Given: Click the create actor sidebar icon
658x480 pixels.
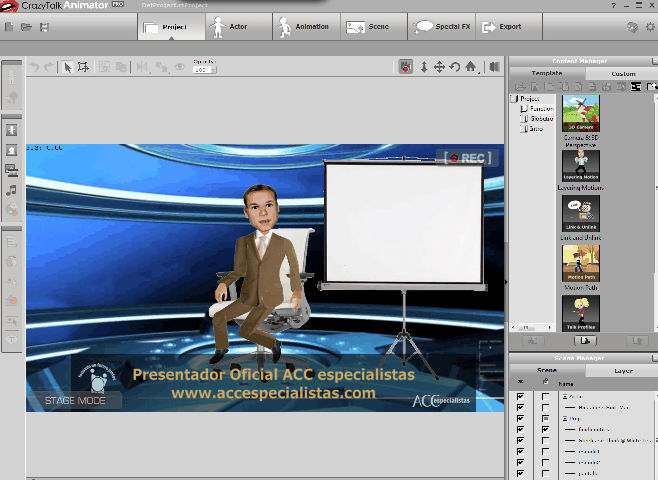Looking at the screenshot, I should (x=11, y=130).
